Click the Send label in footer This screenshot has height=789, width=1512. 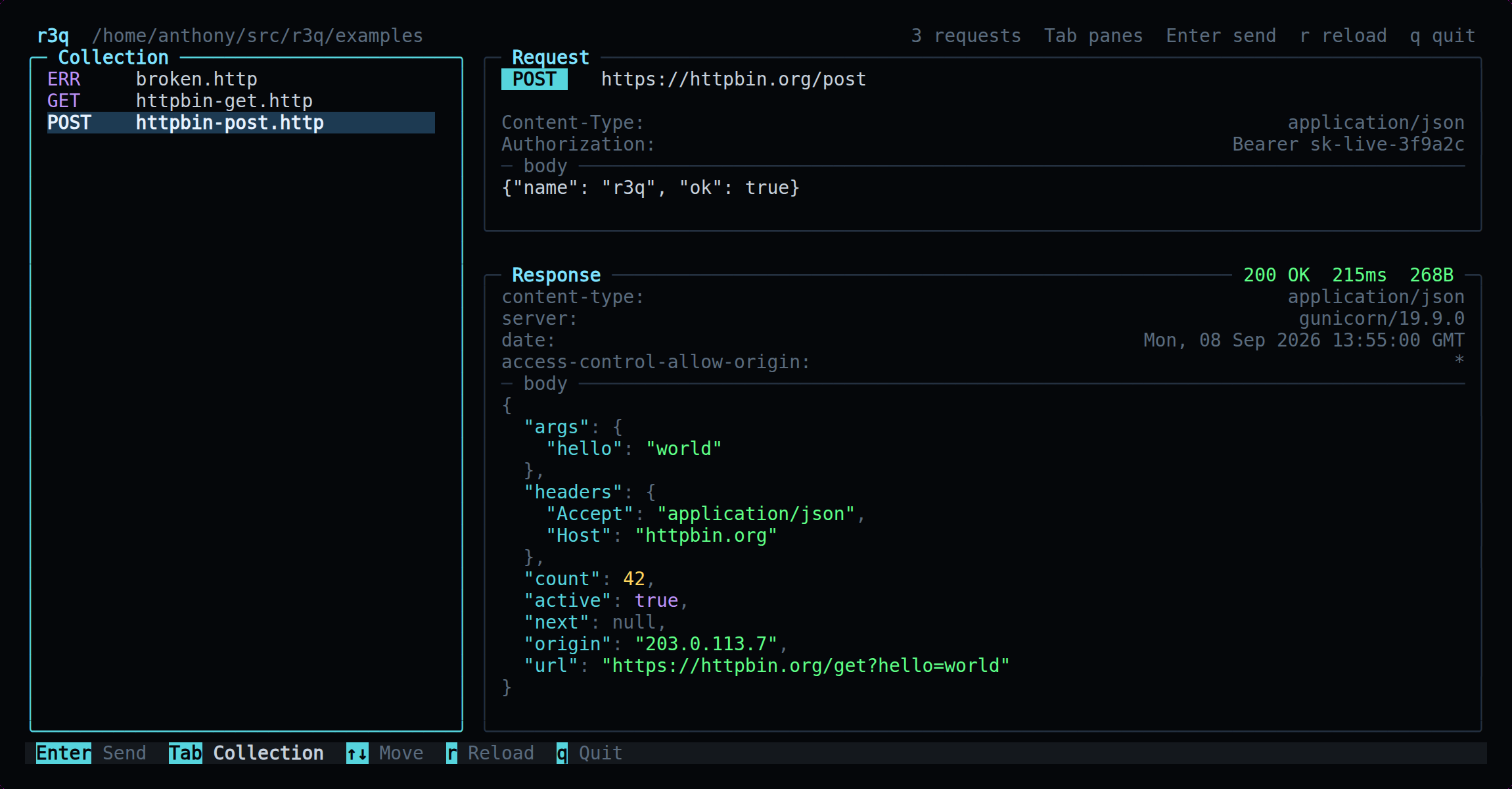pos(124,753)
